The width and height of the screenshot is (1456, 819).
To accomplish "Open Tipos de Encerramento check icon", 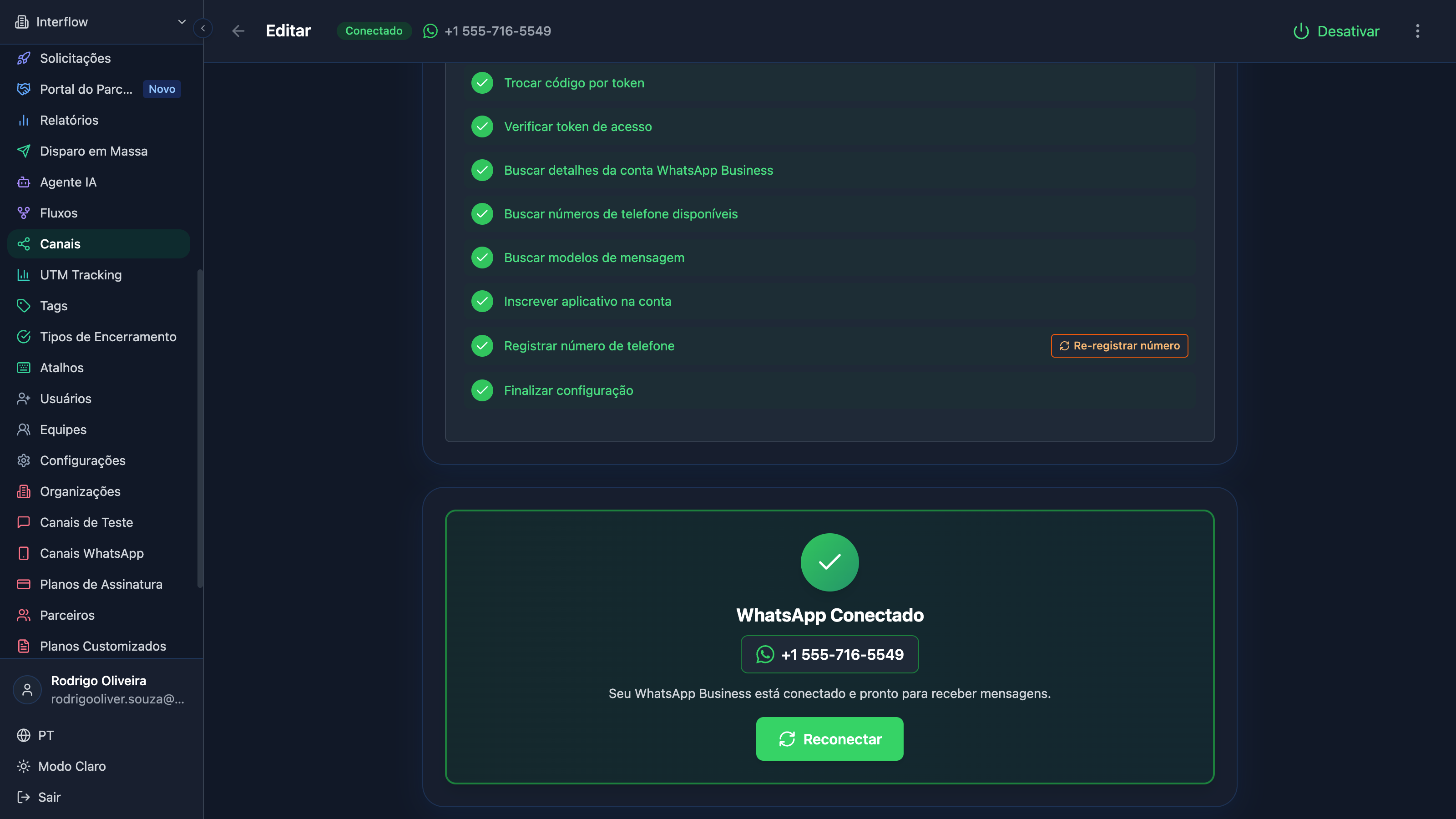I will click(24, 337).
